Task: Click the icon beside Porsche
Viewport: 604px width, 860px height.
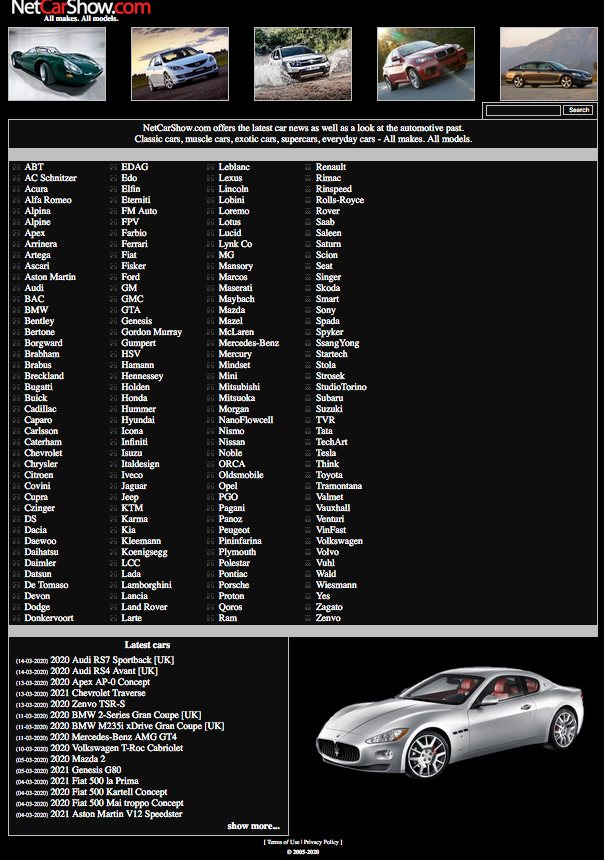Action: point(211,585)
